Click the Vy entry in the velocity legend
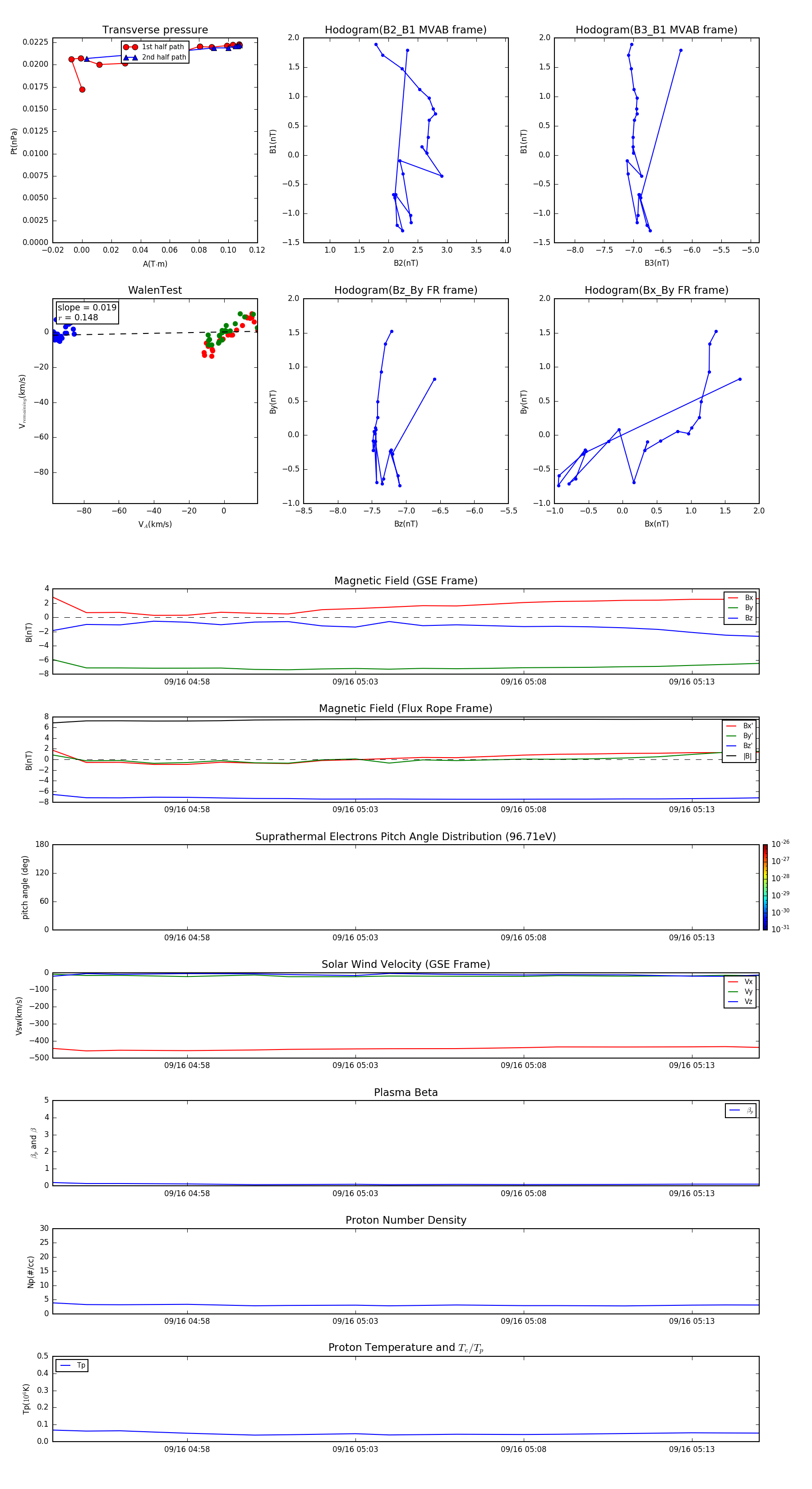 coord(740,992)
